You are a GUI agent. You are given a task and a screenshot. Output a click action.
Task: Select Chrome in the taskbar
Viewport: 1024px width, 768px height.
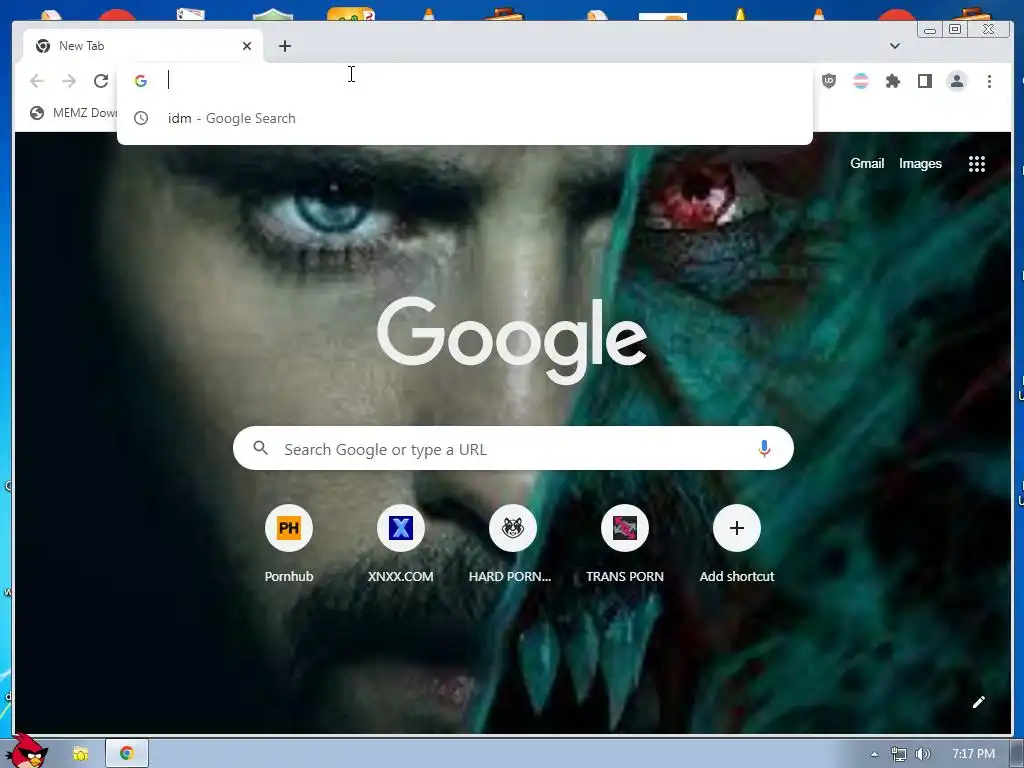(x=127, y=754)
